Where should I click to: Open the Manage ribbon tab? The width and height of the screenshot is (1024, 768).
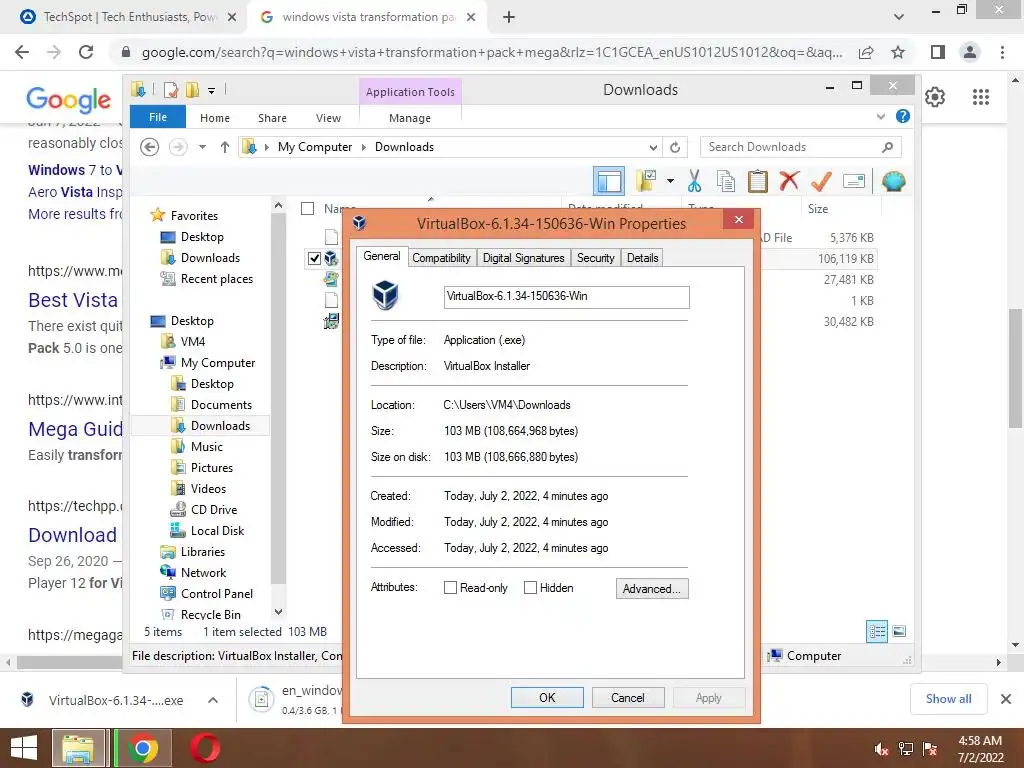coord(409,118)
